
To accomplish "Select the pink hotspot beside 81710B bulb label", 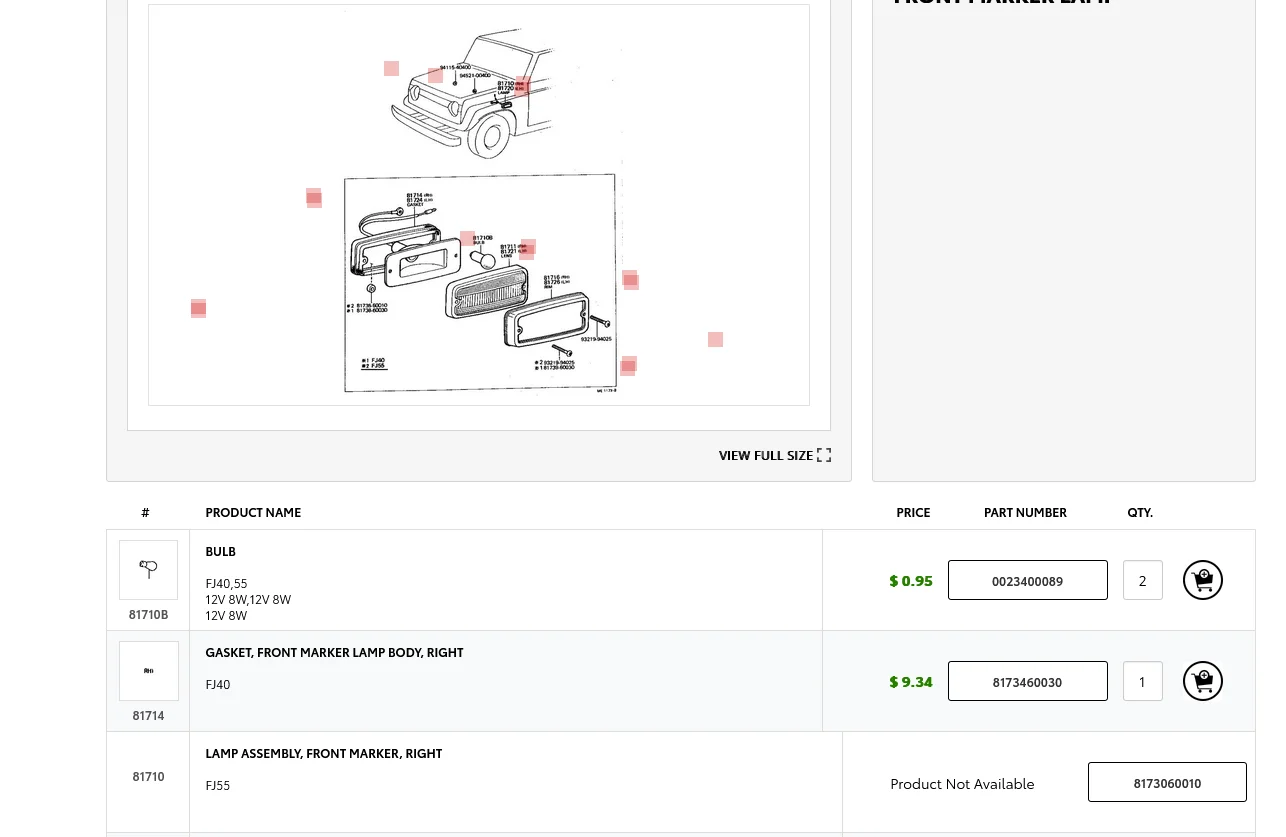I will click(x=467, y=239).
